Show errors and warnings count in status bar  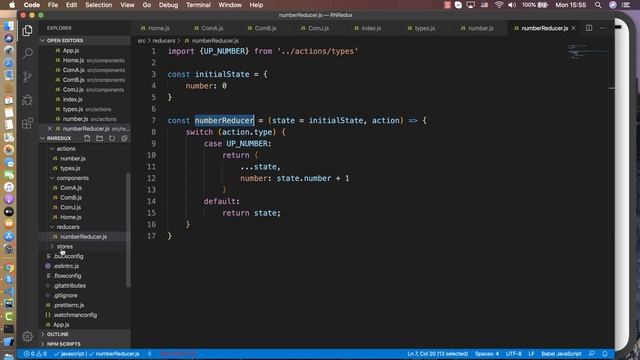click(35, 354)
